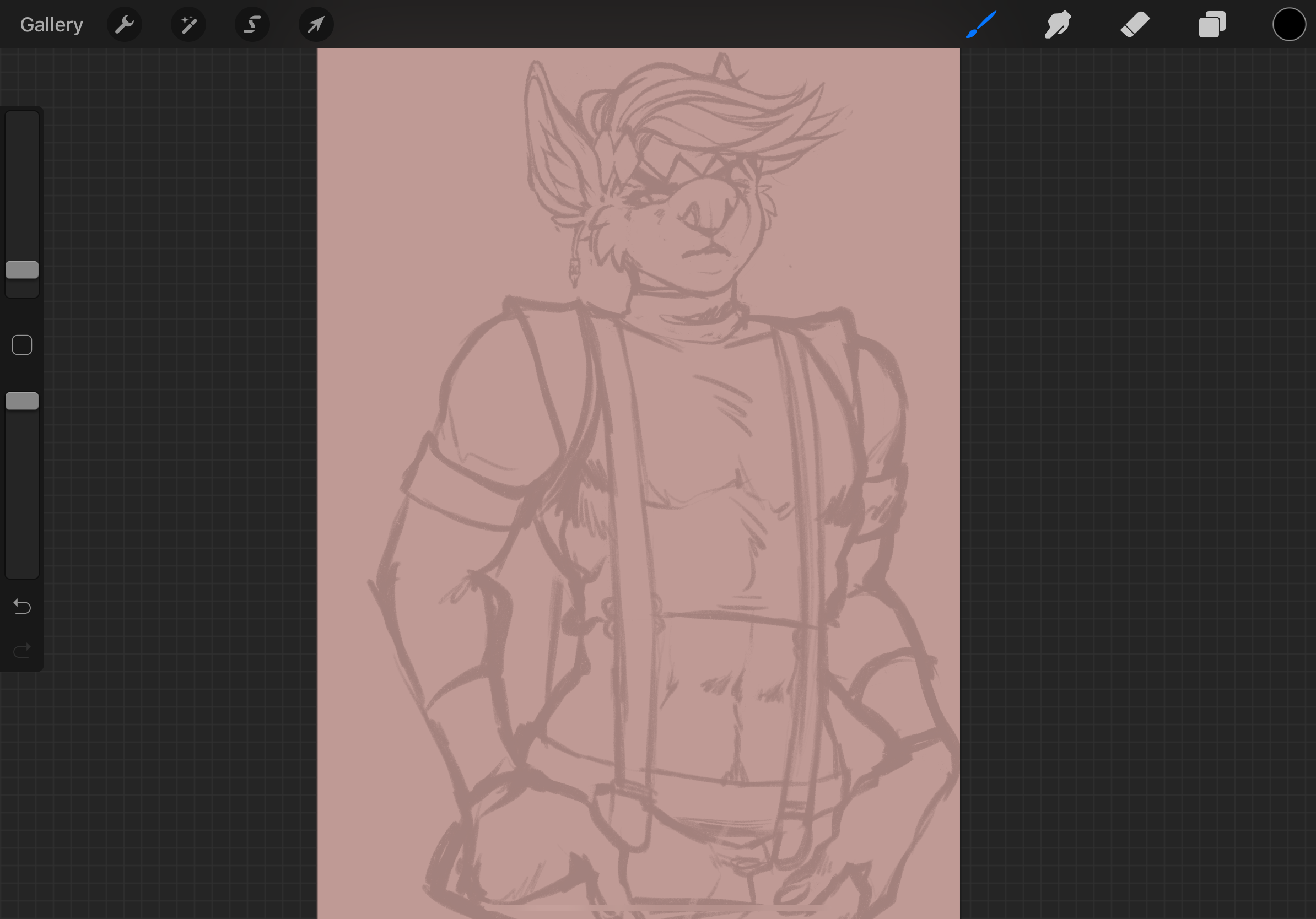Select the Smudge tool
The image size is (1316, 919).
pyautogui.click(x=1058, y=25)
